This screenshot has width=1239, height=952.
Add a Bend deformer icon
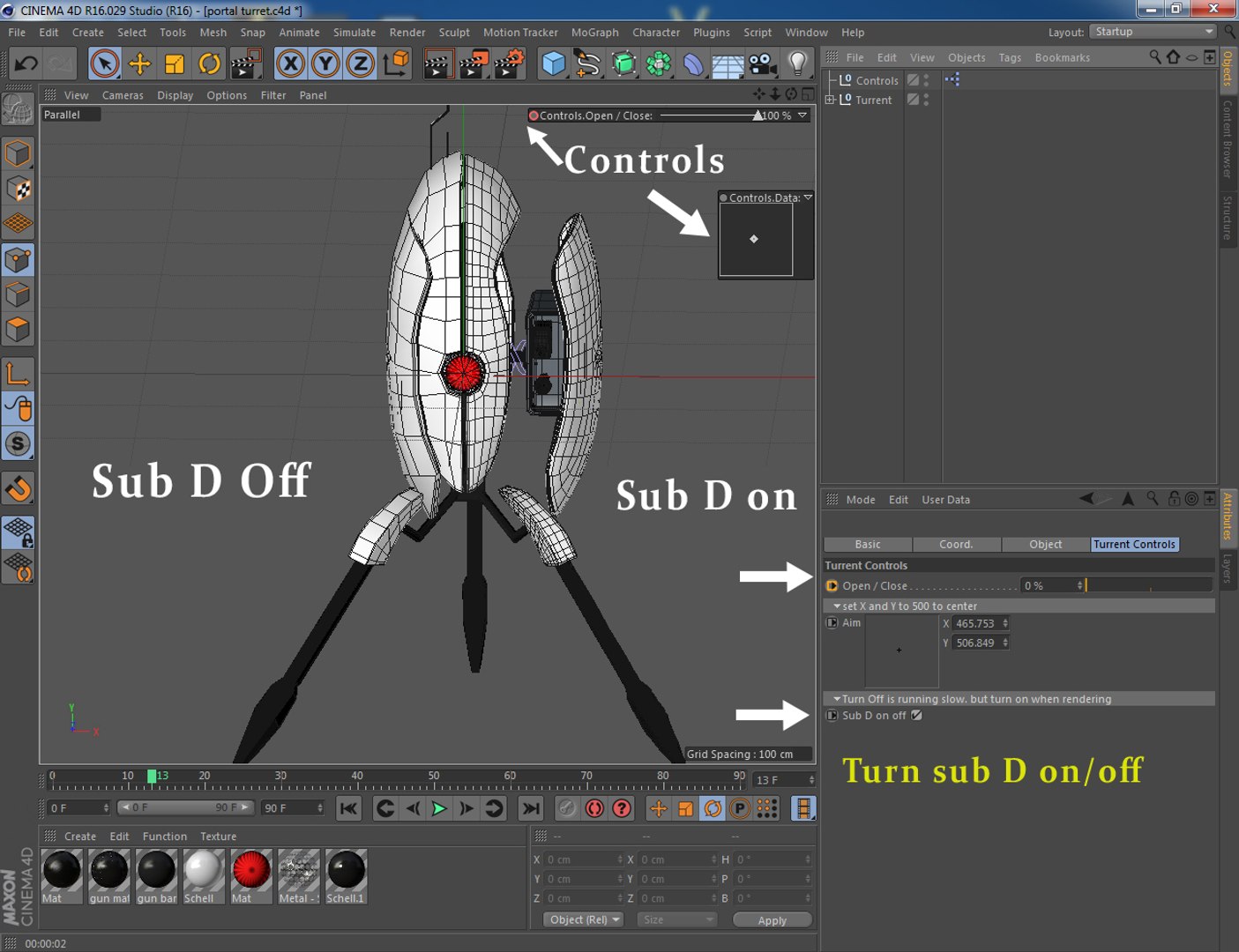tap(694, 63)
